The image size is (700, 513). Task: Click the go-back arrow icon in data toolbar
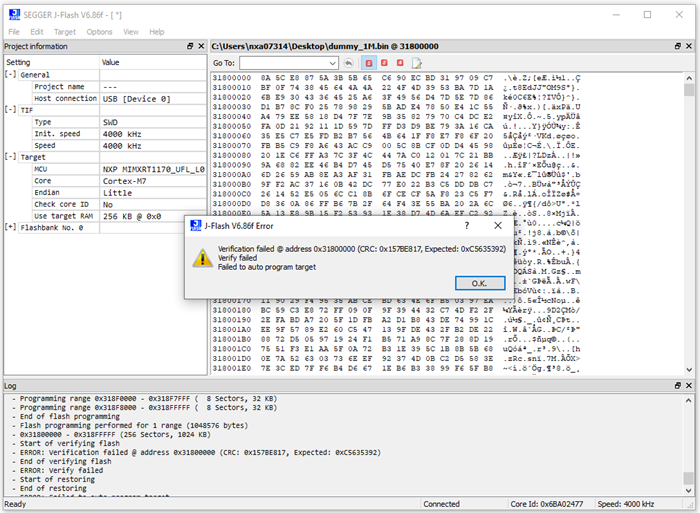[x=349, y=63]
